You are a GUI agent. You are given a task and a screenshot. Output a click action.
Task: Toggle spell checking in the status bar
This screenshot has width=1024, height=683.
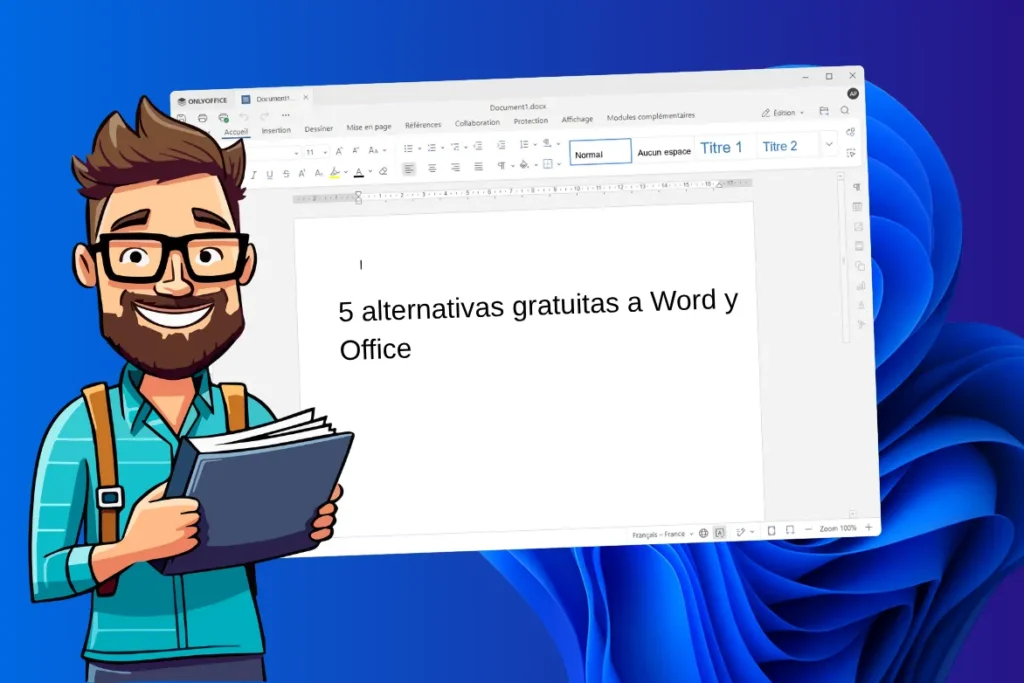[720, 532]
